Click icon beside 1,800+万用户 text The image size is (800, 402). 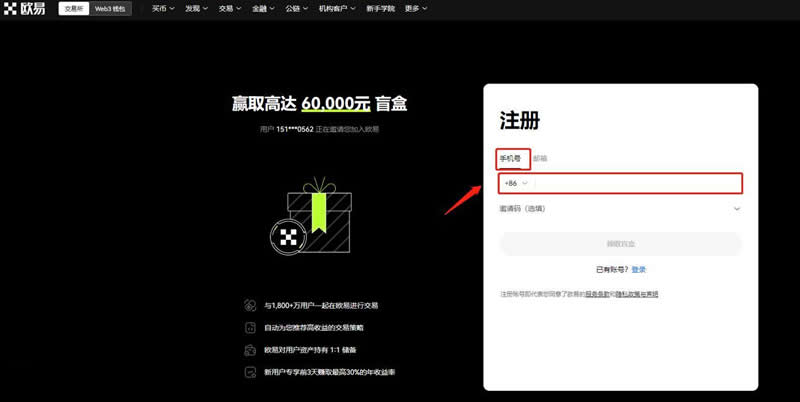[250, 304]
